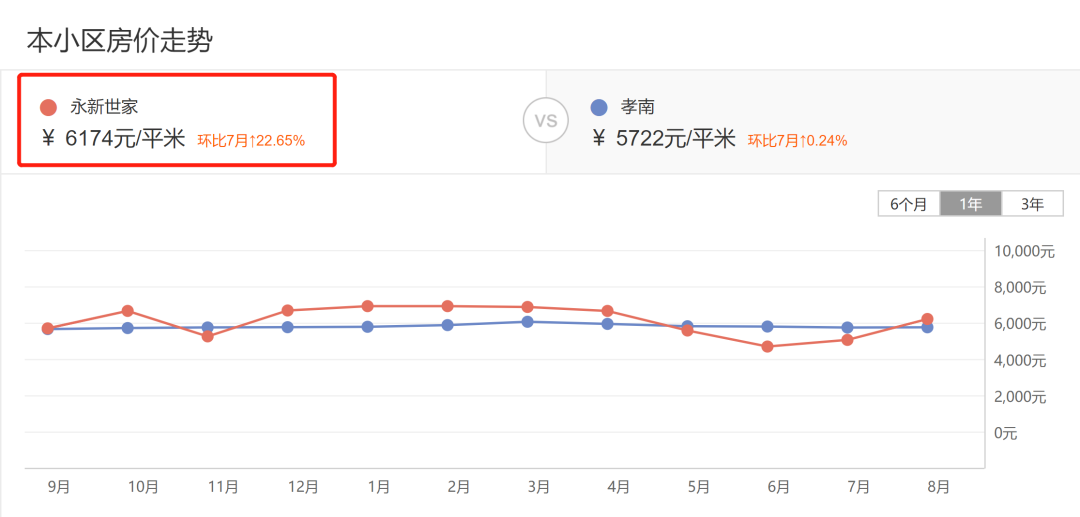Select the 6个月 time range tab
The width and height of the screenshot is (1080, 517).
coord(909,204)
